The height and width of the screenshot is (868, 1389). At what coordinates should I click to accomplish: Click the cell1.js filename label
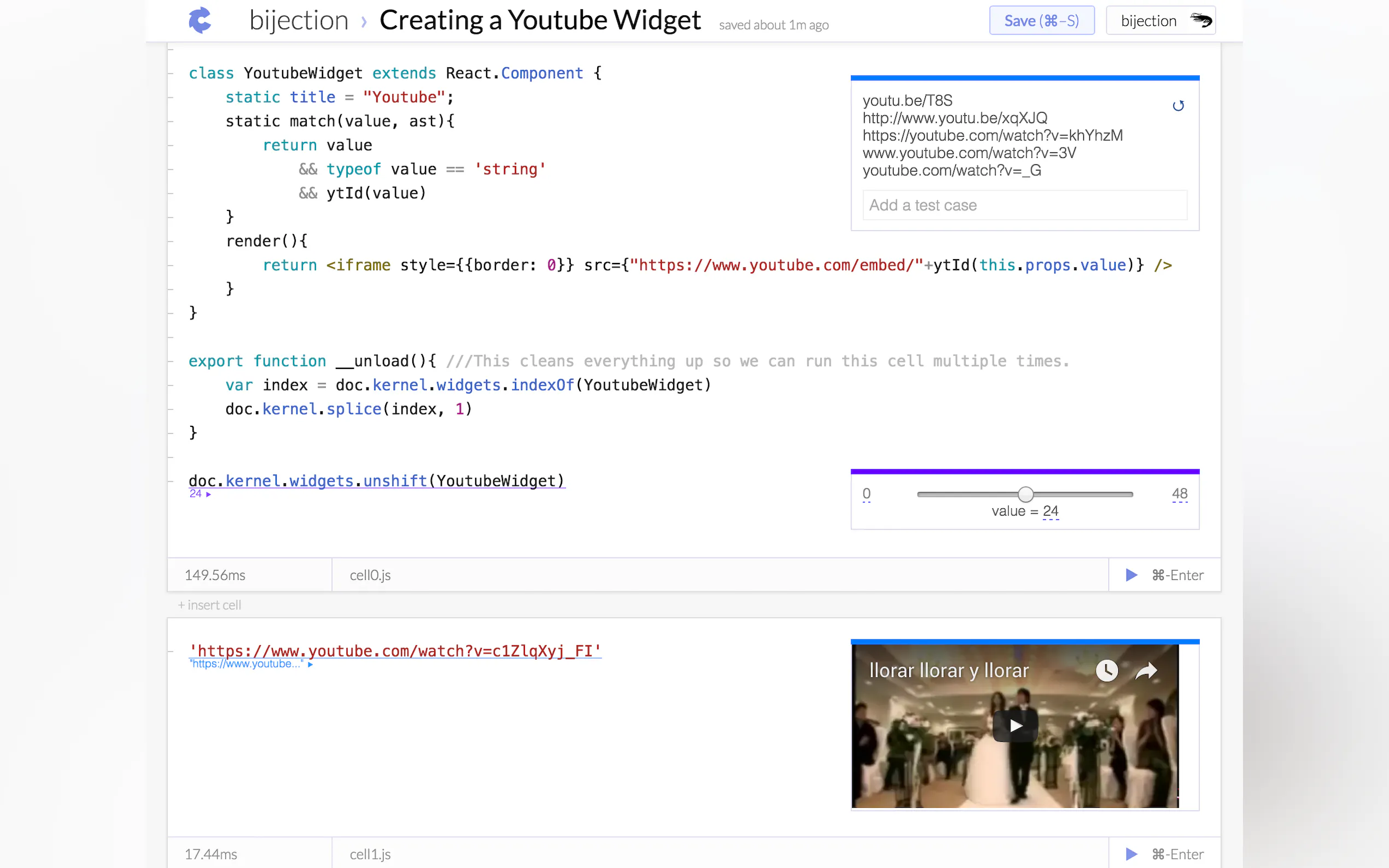coord(370,854)
